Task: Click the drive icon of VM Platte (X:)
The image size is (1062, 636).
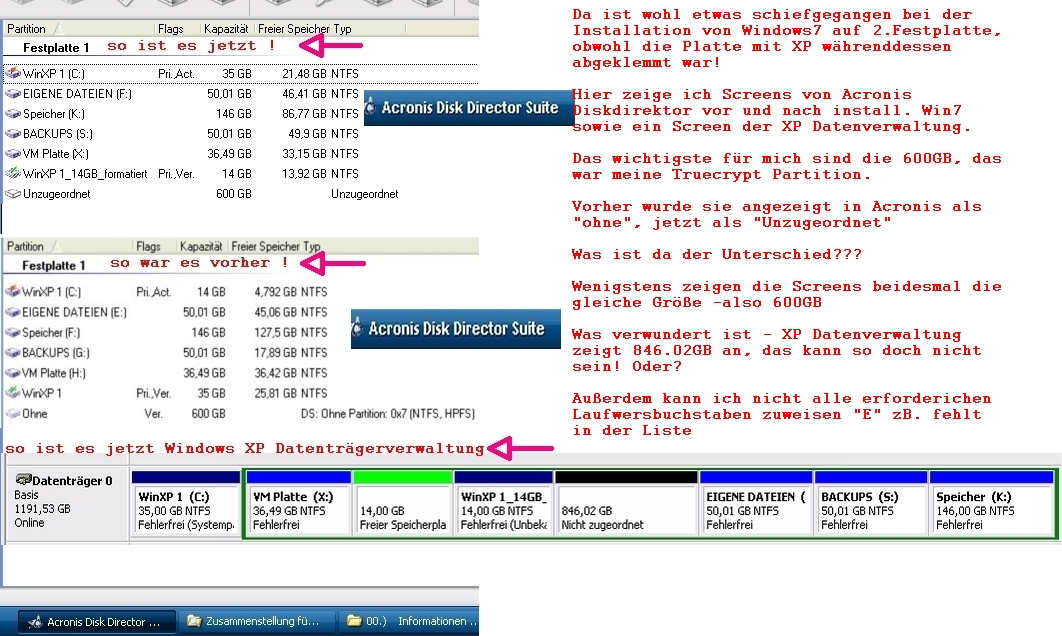Action: point(13,154)
